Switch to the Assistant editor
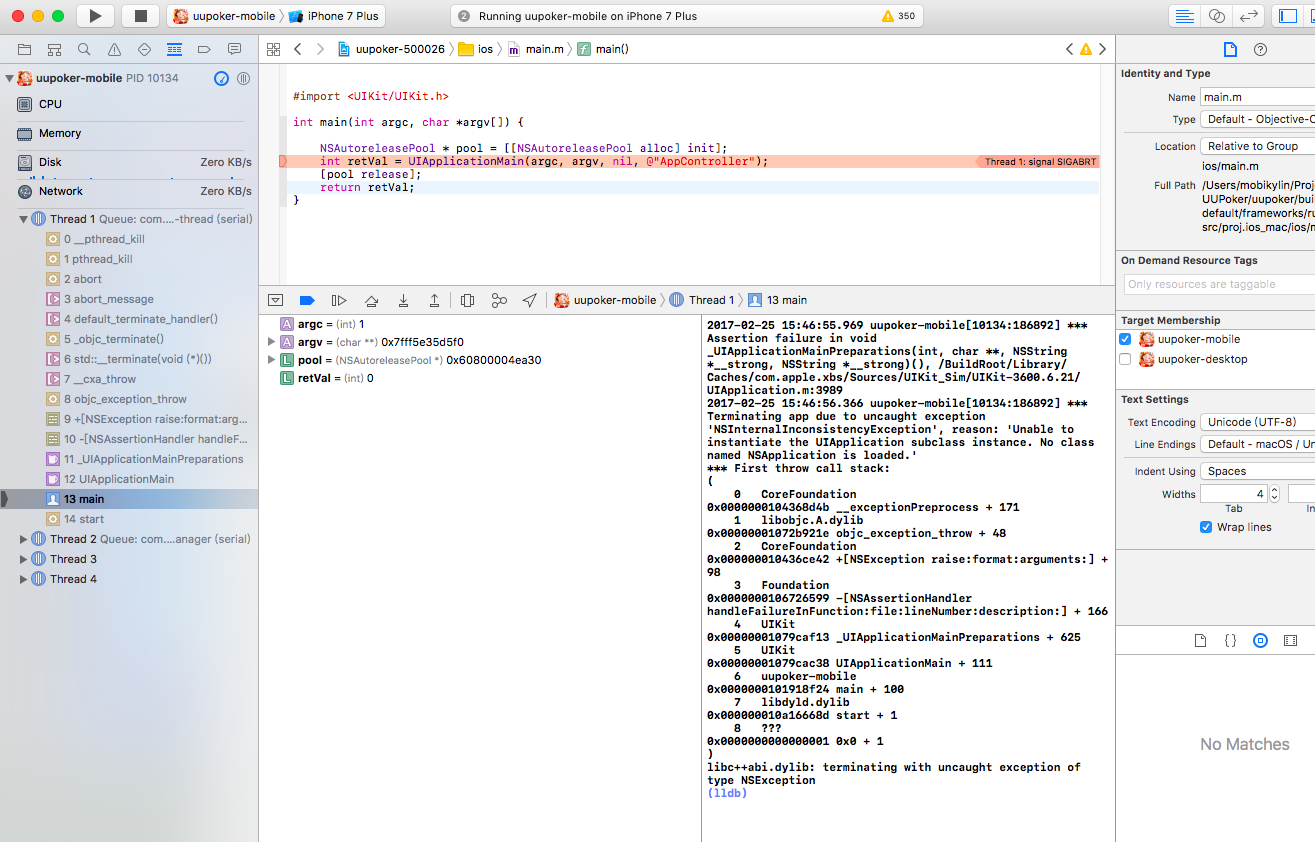 (1216, 16)
